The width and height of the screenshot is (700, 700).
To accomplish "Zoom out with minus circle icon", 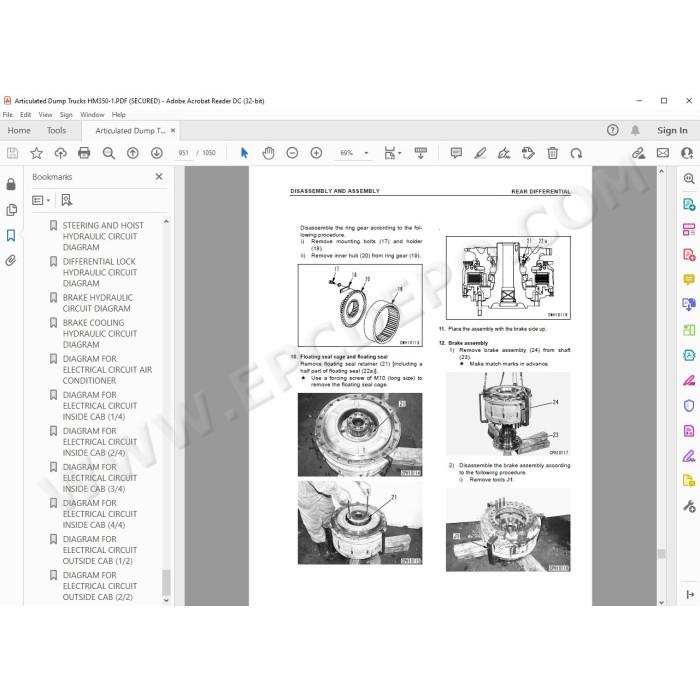I will click(x=292, y=153).
